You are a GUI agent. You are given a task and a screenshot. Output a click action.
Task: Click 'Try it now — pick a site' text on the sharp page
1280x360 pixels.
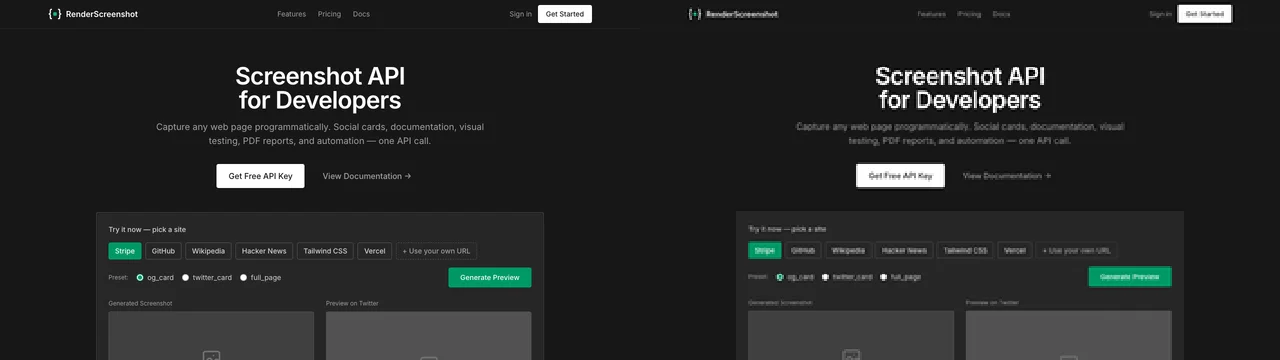147,229
